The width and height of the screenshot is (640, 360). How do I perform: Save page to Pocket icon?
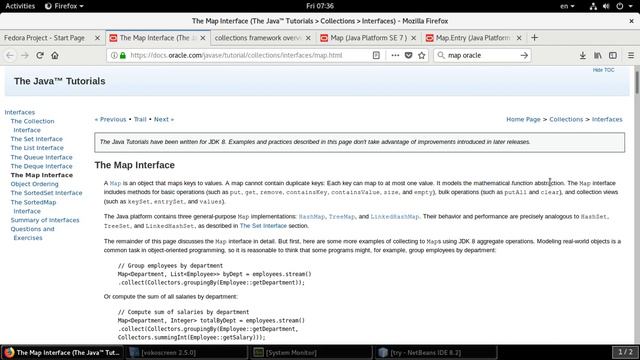pos(408,55)
